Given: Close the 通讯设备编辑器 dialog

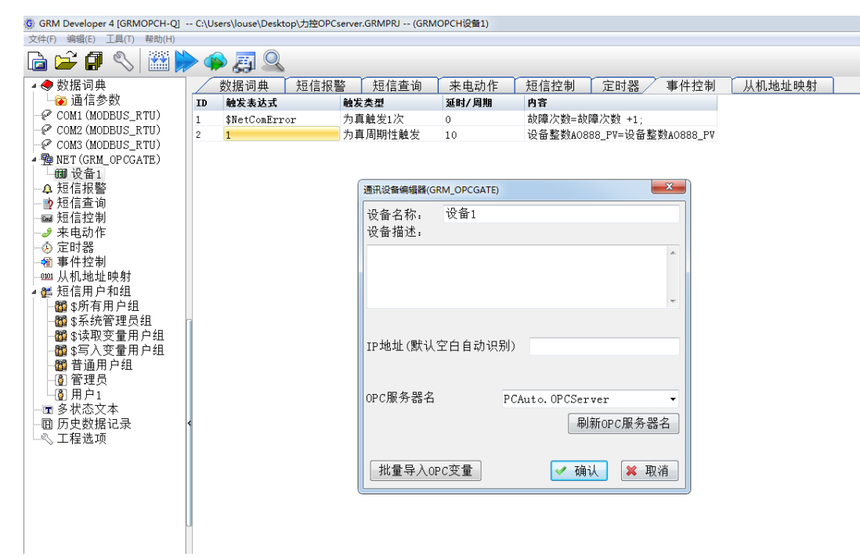Looking at the screenshot, I should [x=669, y=187].
